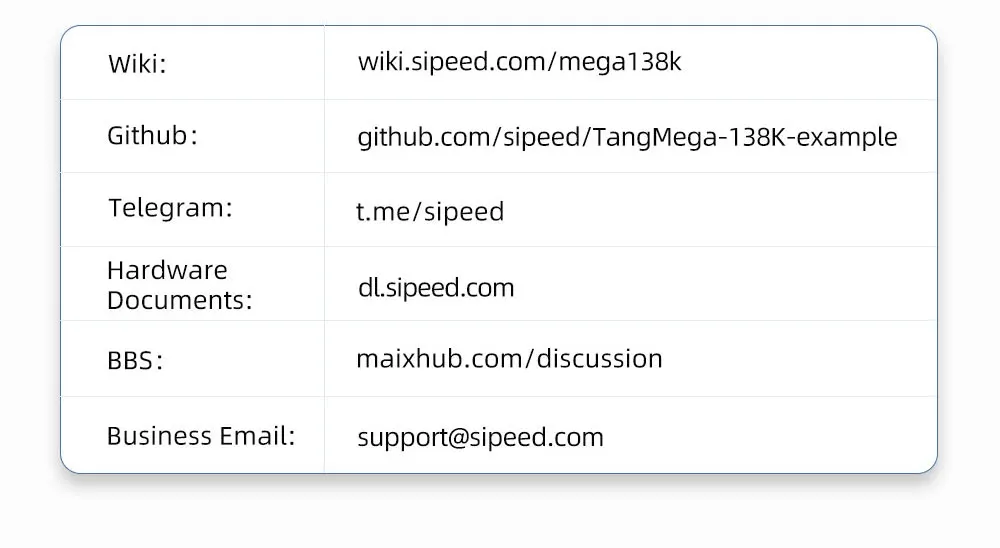Click the word Hardware in the label
1000x548 pixels.
167,270
